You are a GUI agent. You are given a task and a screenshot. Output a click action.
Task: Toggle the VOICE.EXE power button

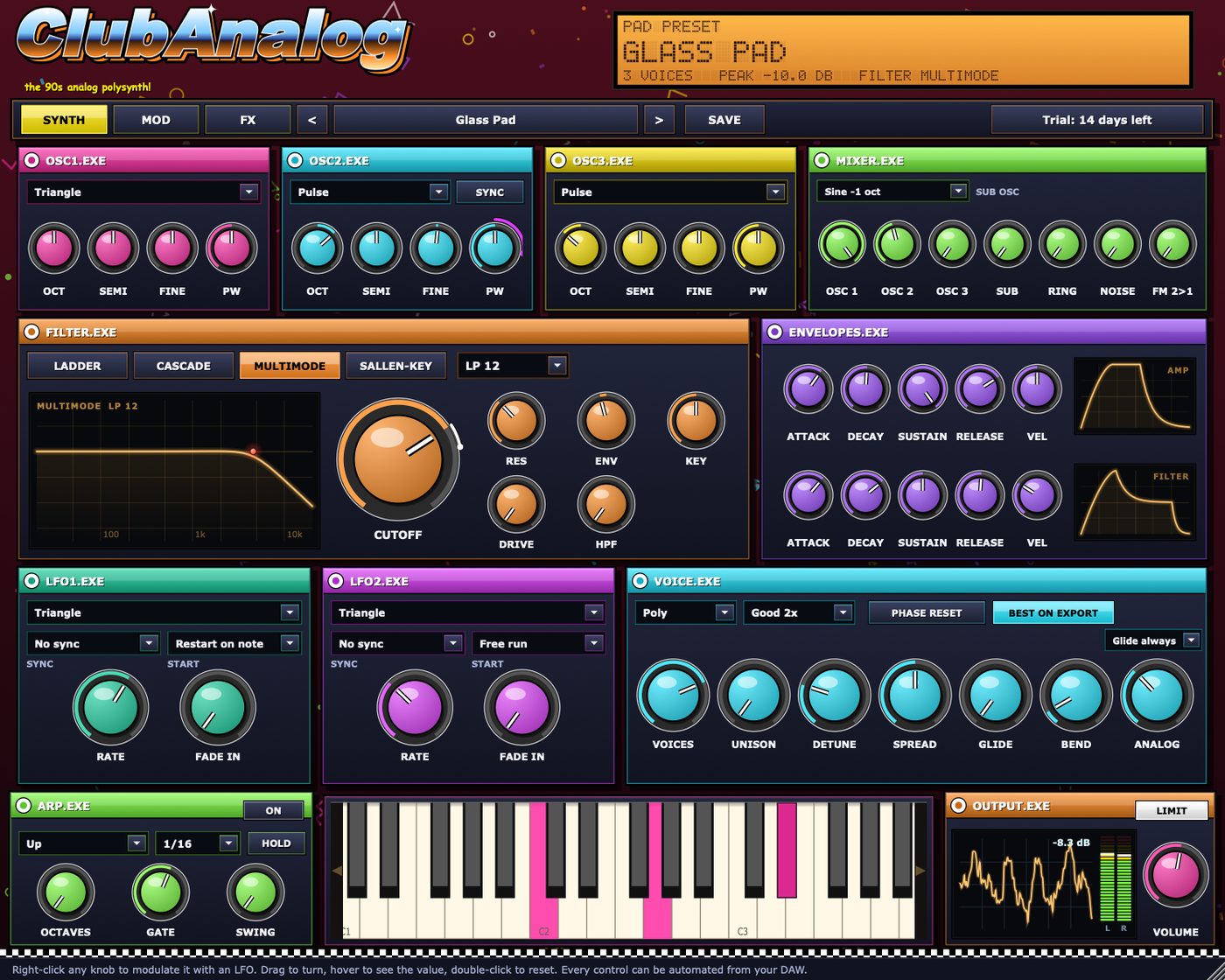click(640, 580)
